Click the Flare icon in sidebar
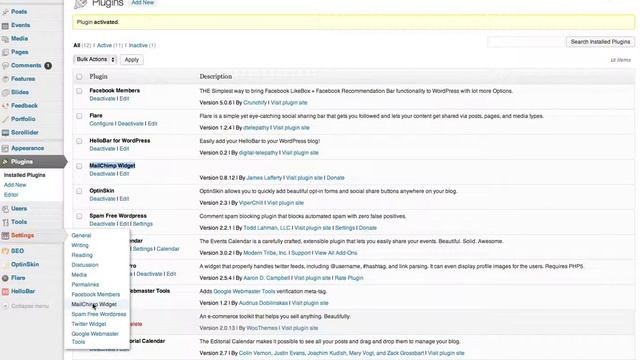 pos(5,278)
